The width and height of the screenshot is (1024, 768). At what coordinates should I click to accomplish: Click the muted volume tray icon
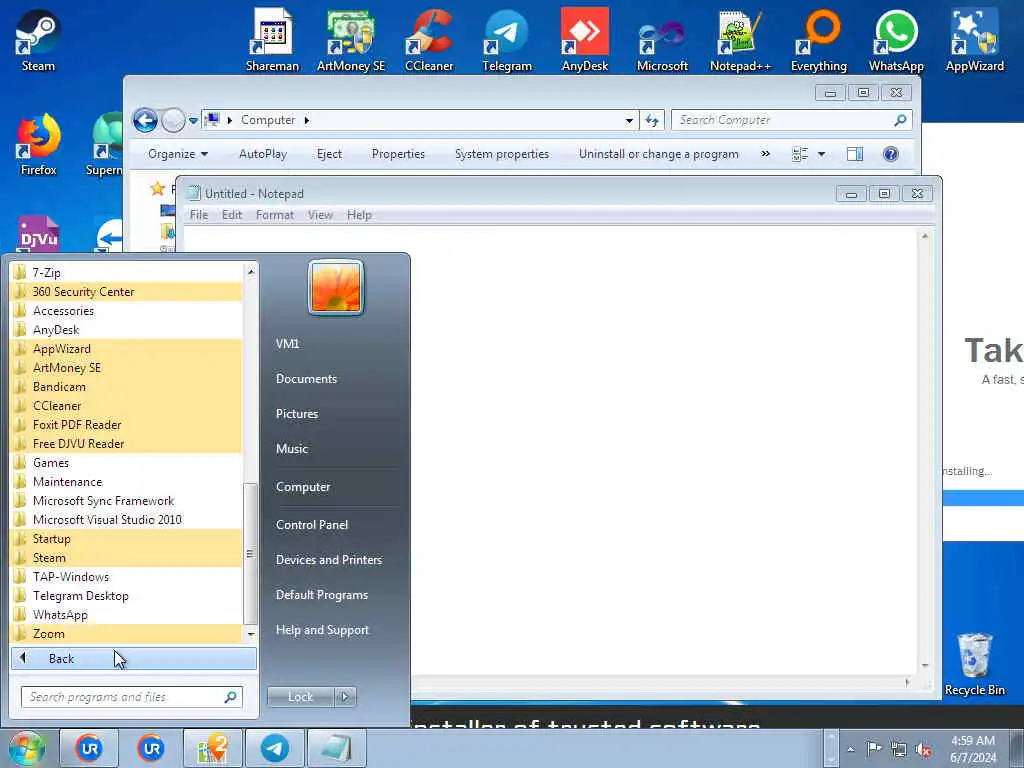click(x=923, y=750)
